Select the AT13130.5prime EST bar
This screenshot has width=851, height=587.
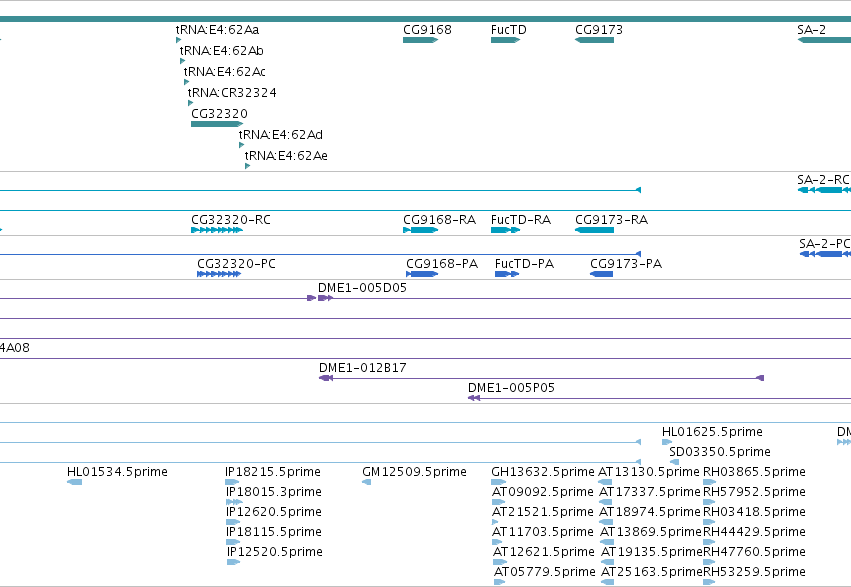point(605,482)
